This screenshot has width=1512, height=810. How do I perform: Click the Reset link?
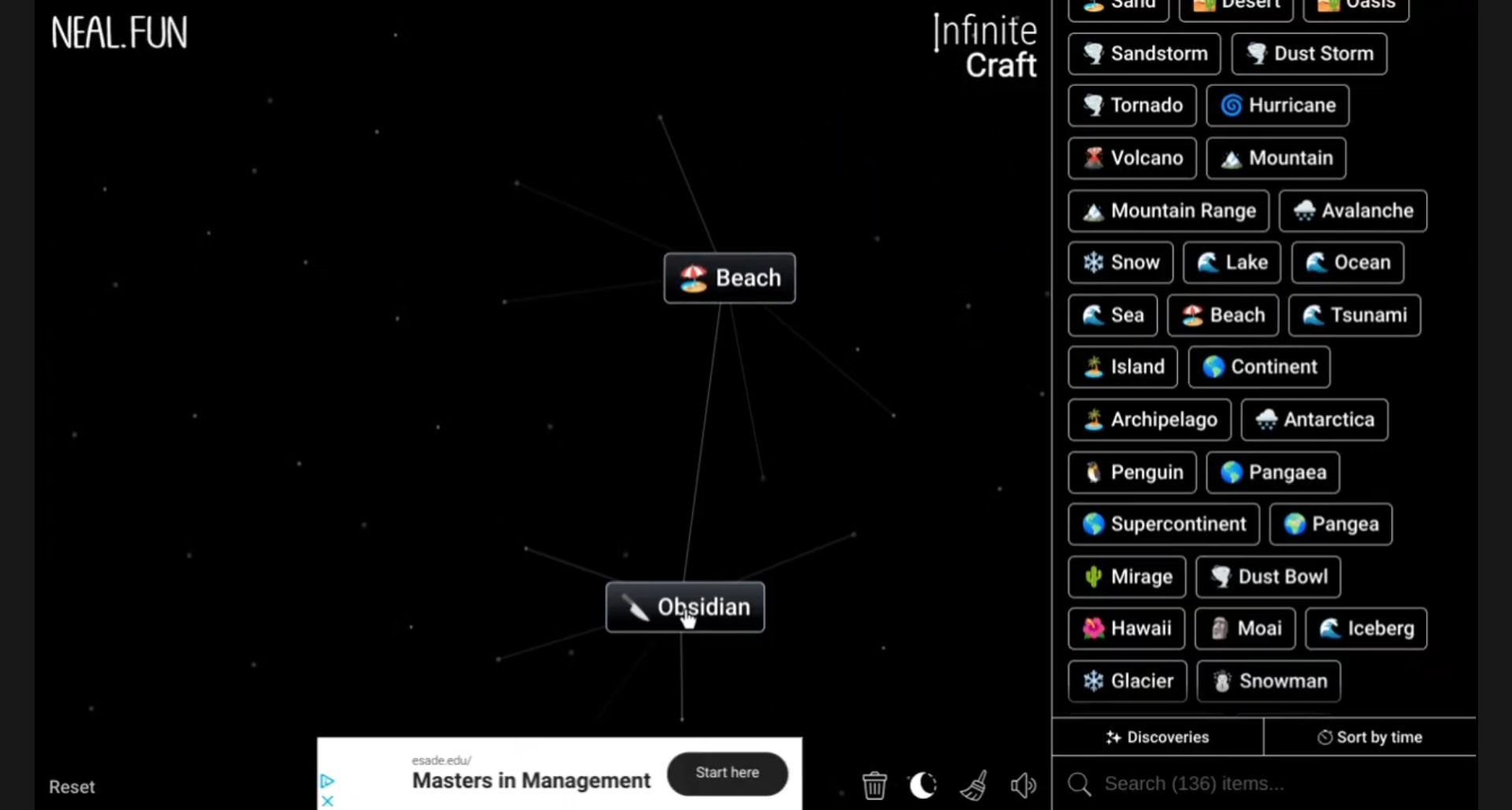[72, 786]
